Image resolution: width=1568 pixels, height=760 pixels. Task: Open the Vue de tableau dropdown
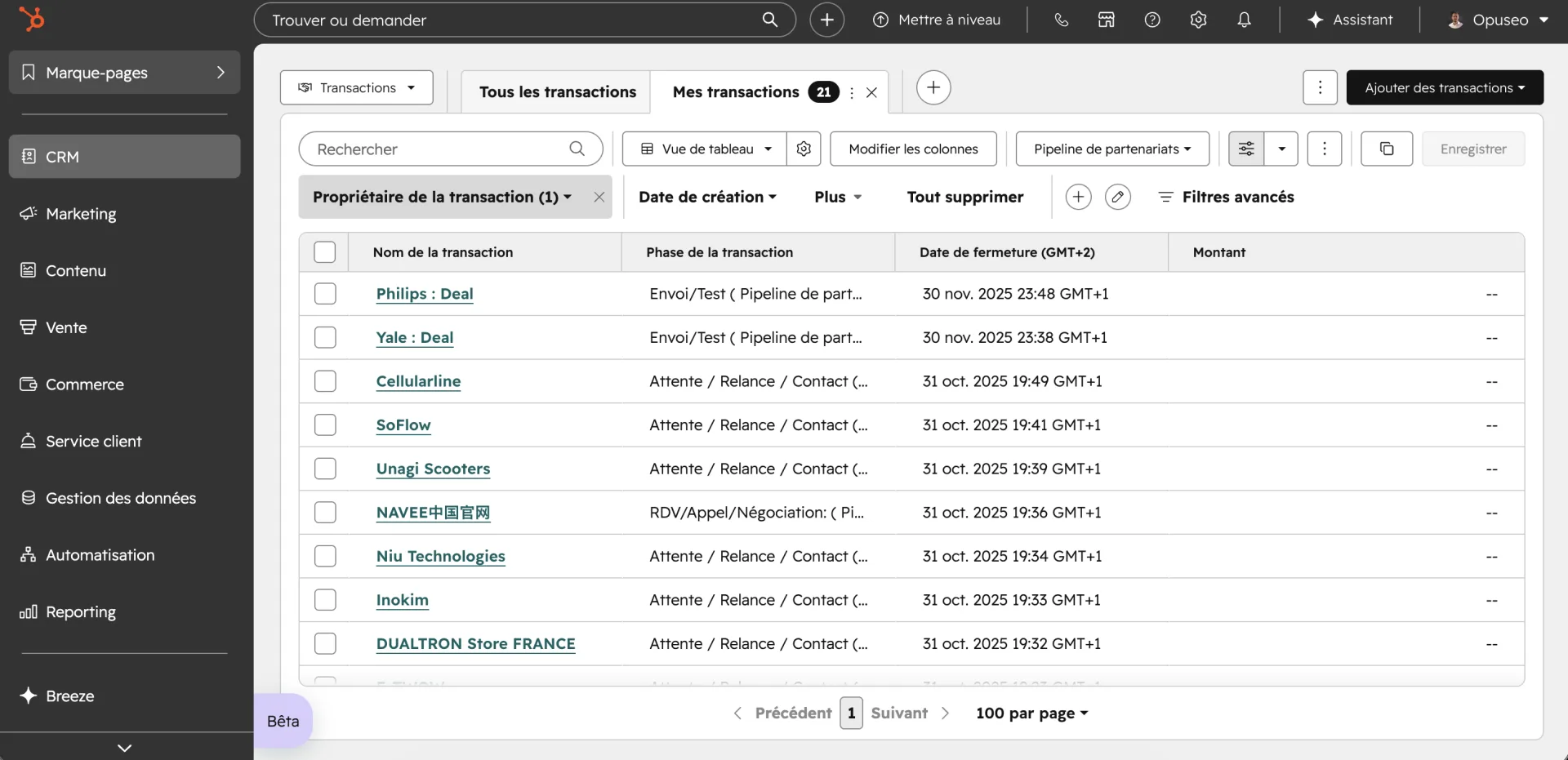[x=703, y=149]
